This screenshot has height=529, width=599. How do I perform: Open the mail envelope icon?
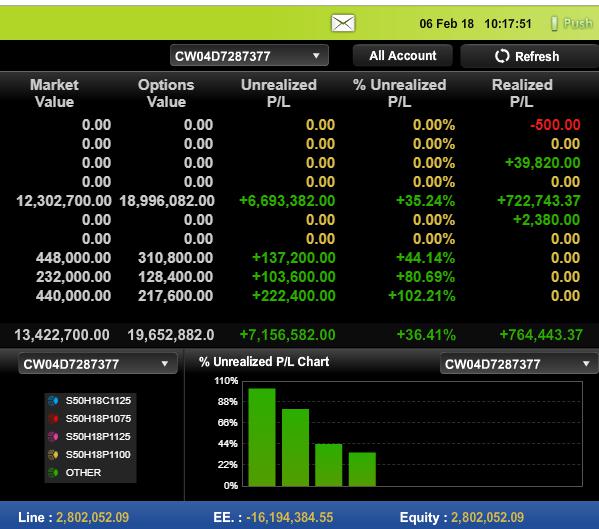pos(343,23)
